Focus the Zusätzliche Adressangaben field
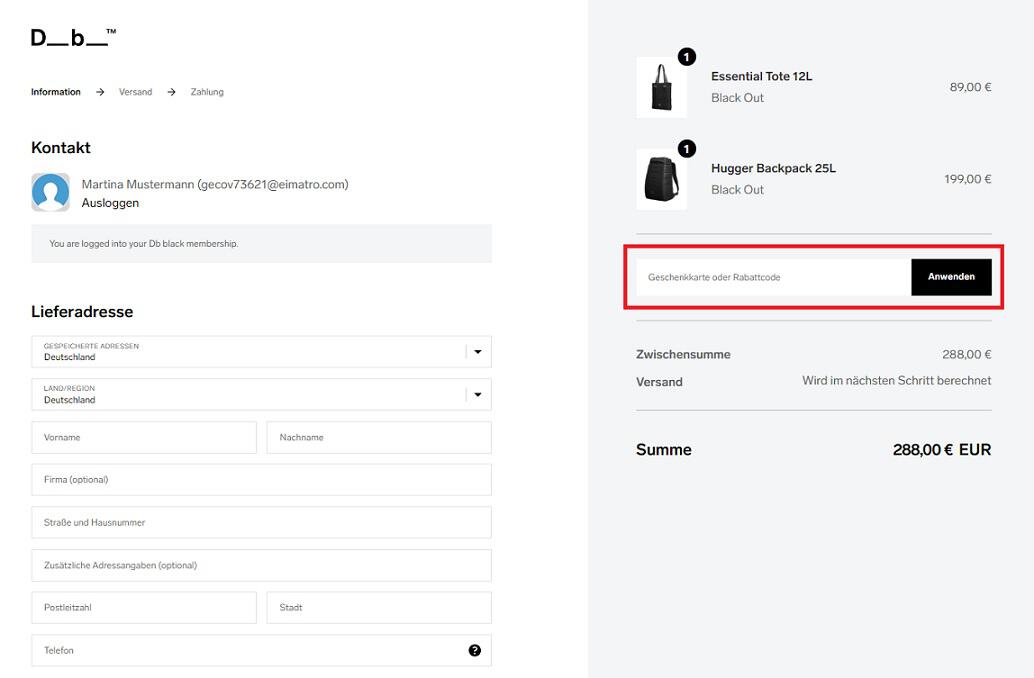 click(x=261, y=565)
